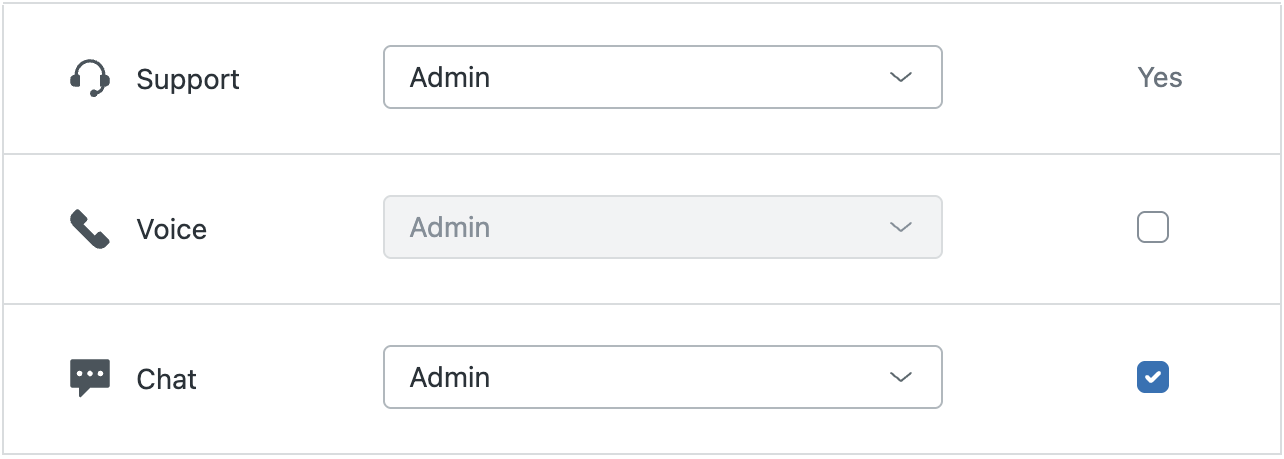The image size is (1284, 459).
Task: Select the Chat row label
Action: (x=167, y=379)
